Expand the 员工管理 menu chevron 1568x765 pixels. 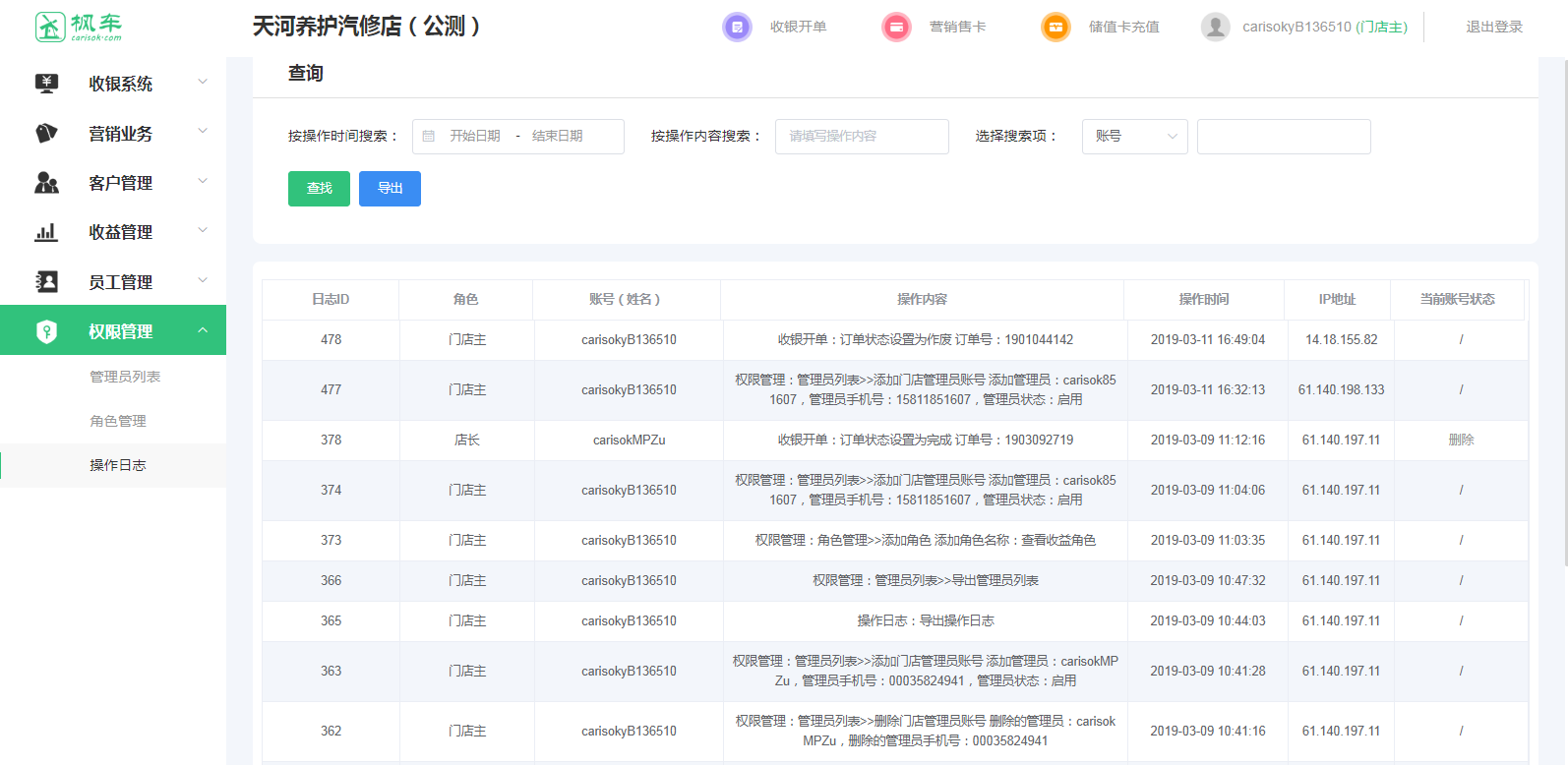tap(203, 281)
